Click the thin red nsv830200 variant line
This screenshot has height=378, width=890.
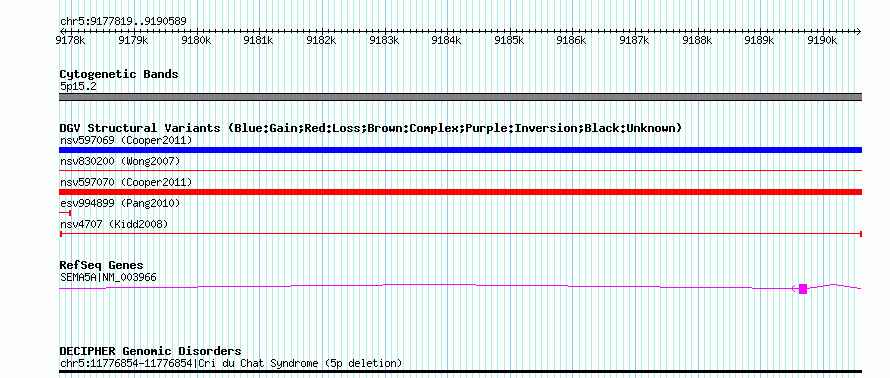[460, 170]
